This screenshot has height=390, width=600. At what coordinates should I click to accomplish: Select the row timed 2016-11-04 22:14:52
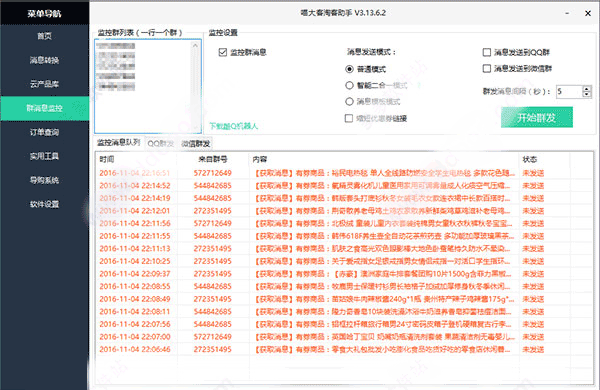coord(344,186)
